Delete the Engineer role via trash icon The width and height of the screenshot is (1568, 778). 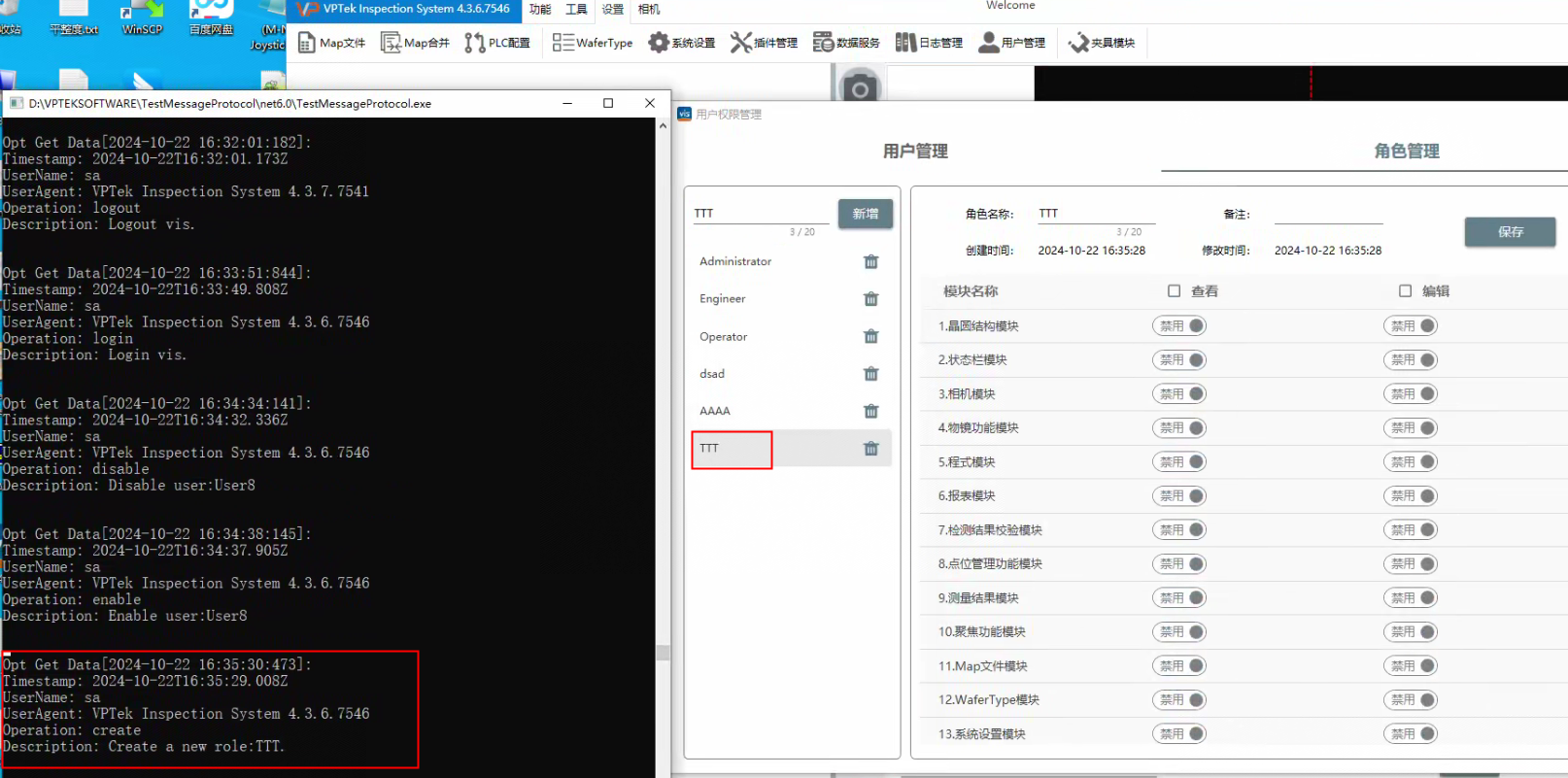870,299
